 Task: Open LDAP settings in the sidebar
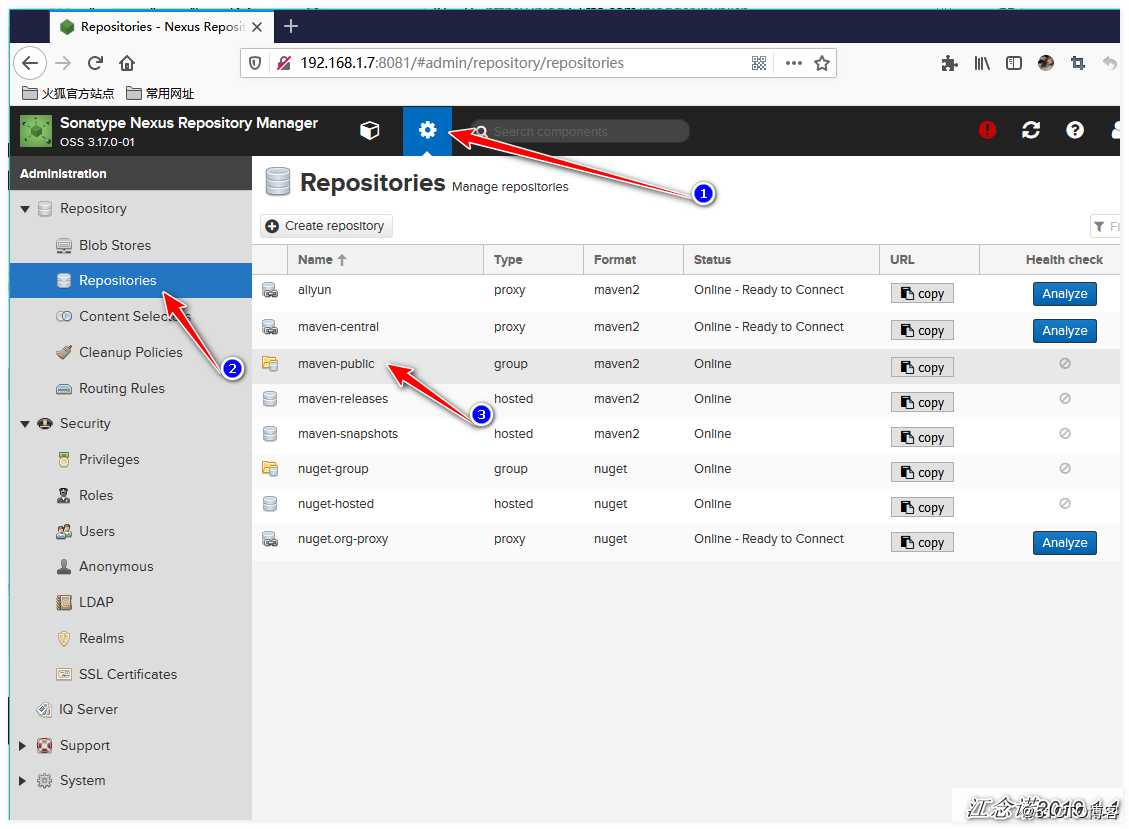[96, 602]
